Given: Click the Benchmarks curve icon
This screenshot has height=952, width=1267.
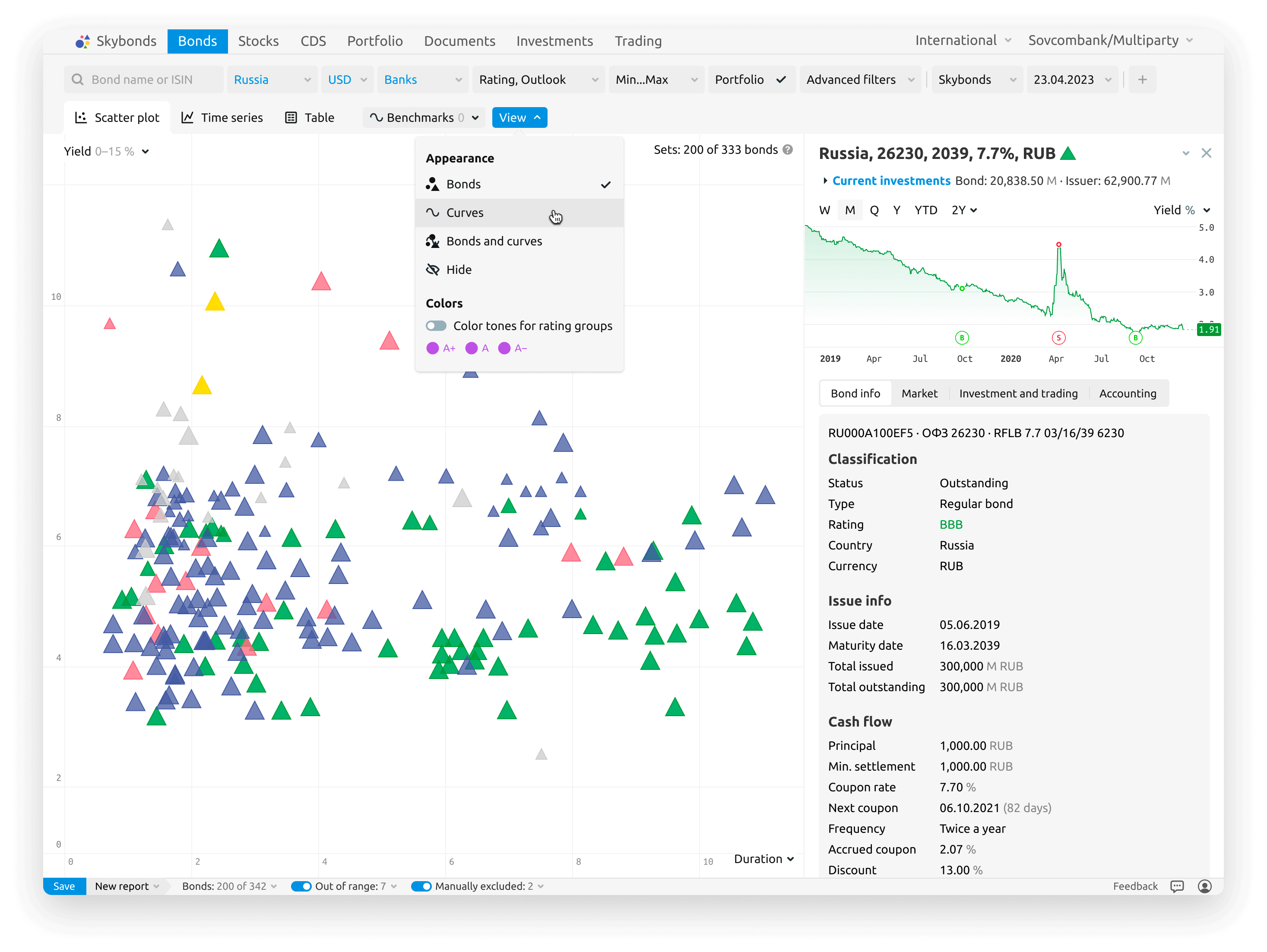Looking at the screenshot, I should pyautogui.click(x=376, y=117).
